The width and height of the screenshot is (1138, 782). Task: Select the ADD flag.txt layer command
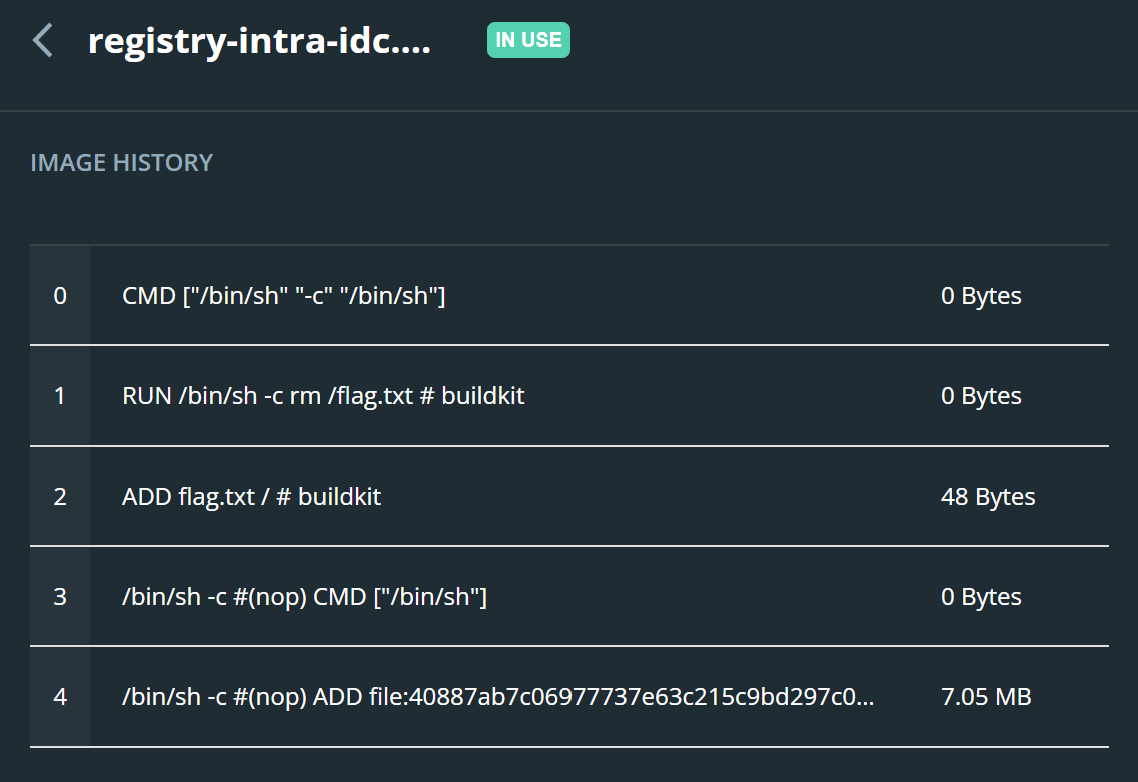point(251,497)
